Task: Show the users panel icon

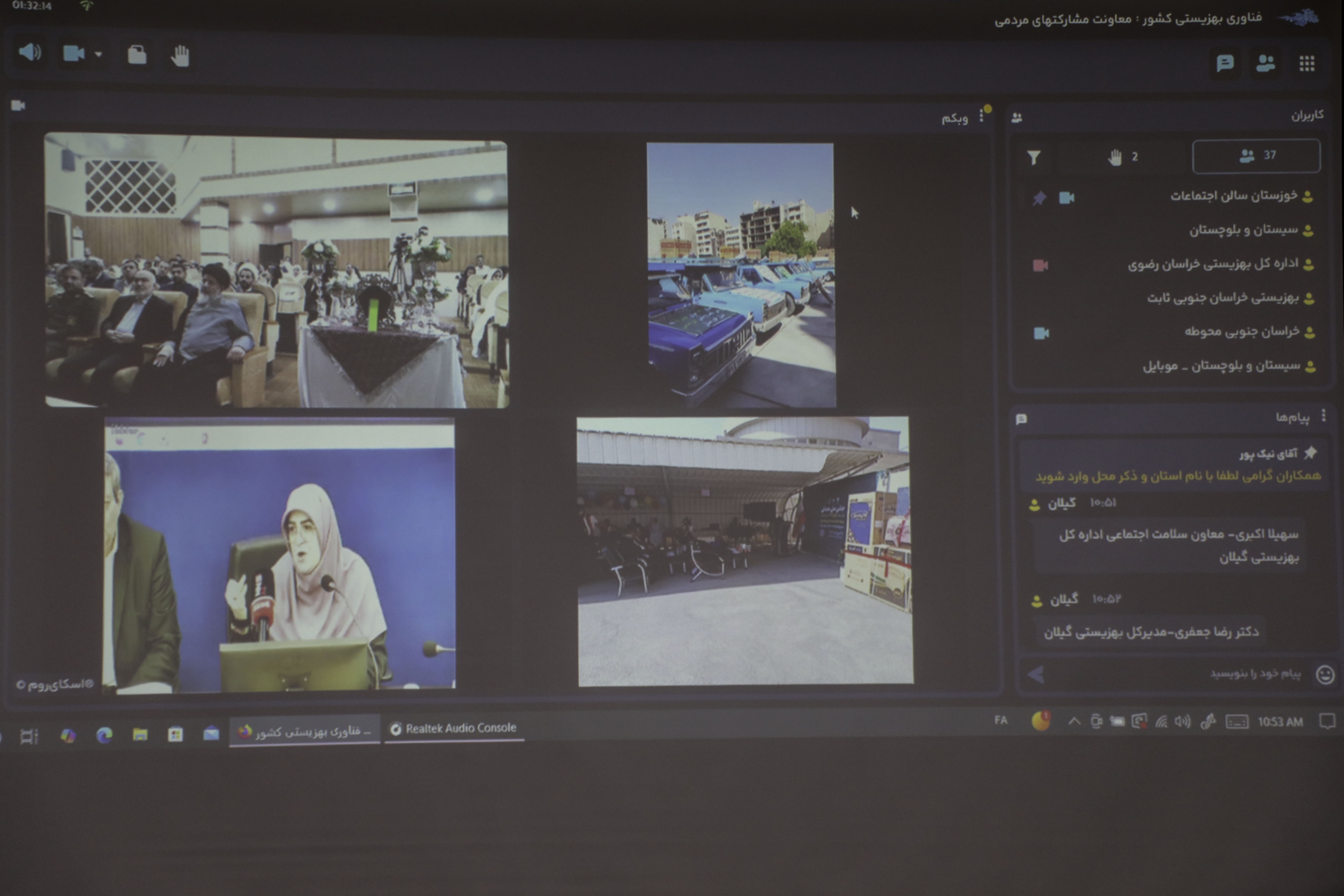Action: [1265, 63]
